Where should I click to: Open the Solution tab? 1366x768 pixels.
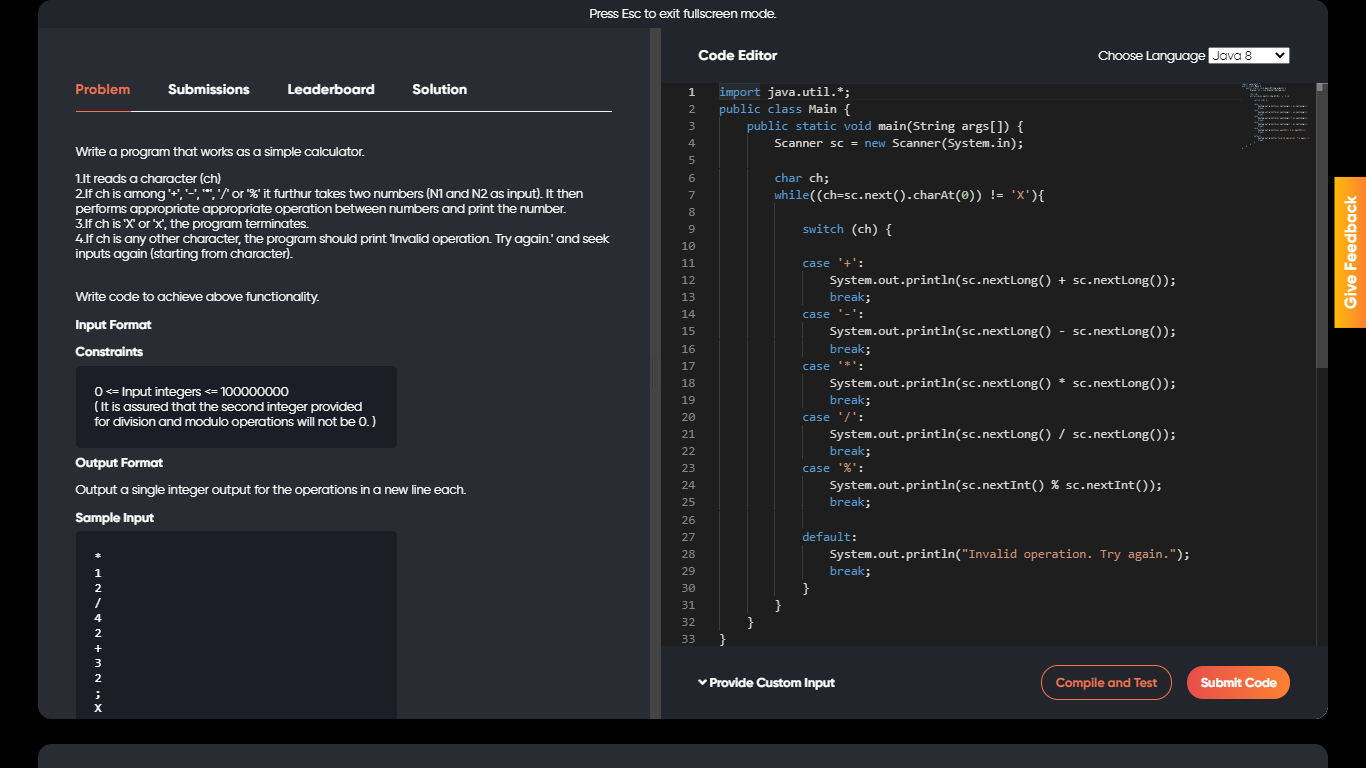(x=439, y=90)
